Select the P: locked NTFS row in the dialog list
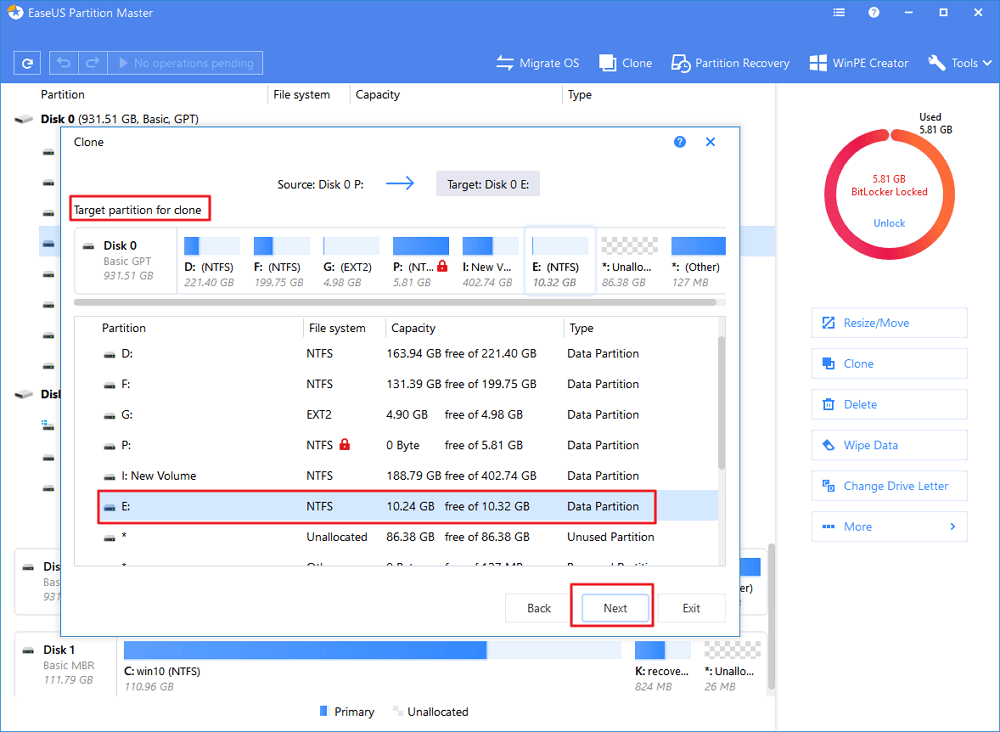 tap(396, 445)
